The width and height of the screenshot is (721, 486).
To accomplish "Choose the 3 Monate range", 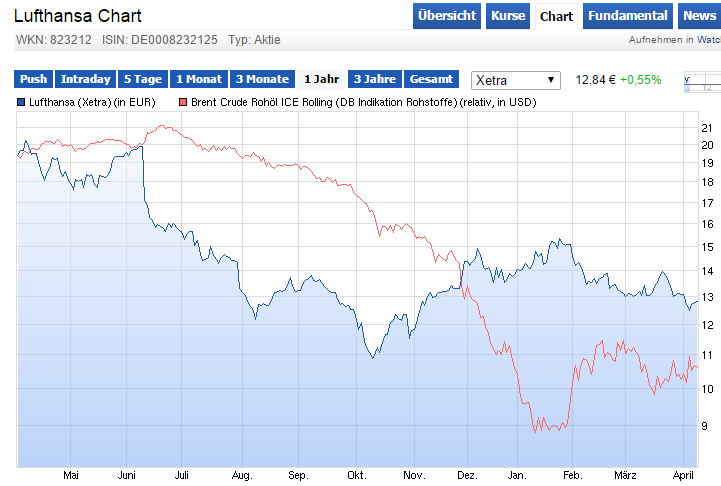I will 263,79.
